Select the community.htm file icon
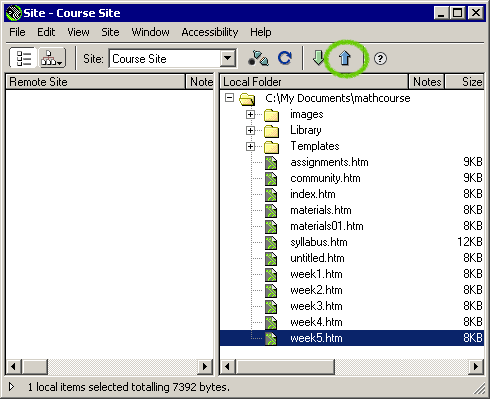 (271, 179)
